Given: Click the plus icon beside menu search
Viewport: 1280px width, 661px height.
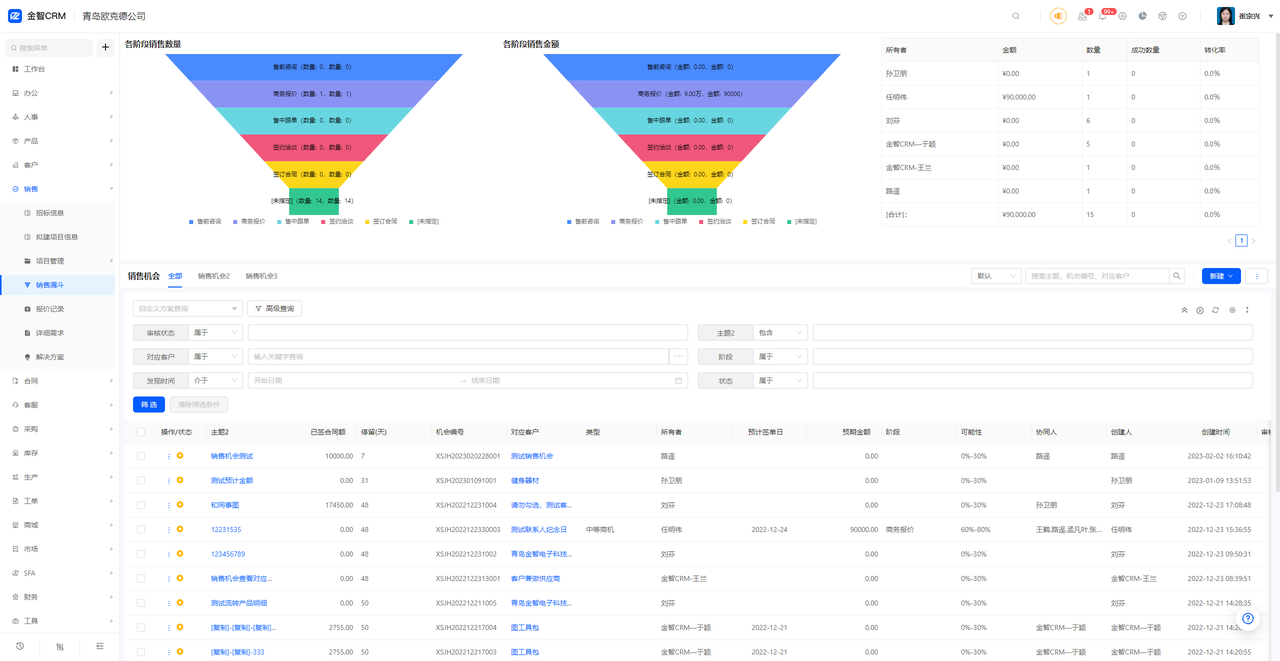Looking at the screenshot, I should 105,47.
